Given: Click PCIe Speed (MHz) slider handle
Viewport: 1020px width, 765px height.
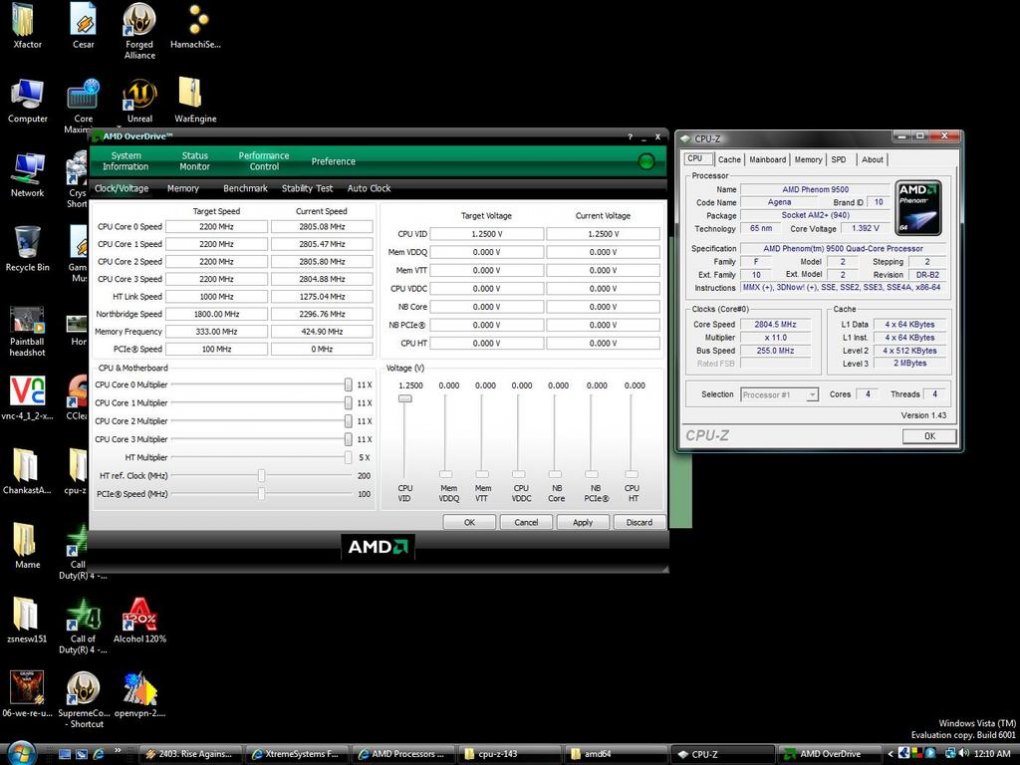Looking at the screenshot, I should click(x=262, y=494).
